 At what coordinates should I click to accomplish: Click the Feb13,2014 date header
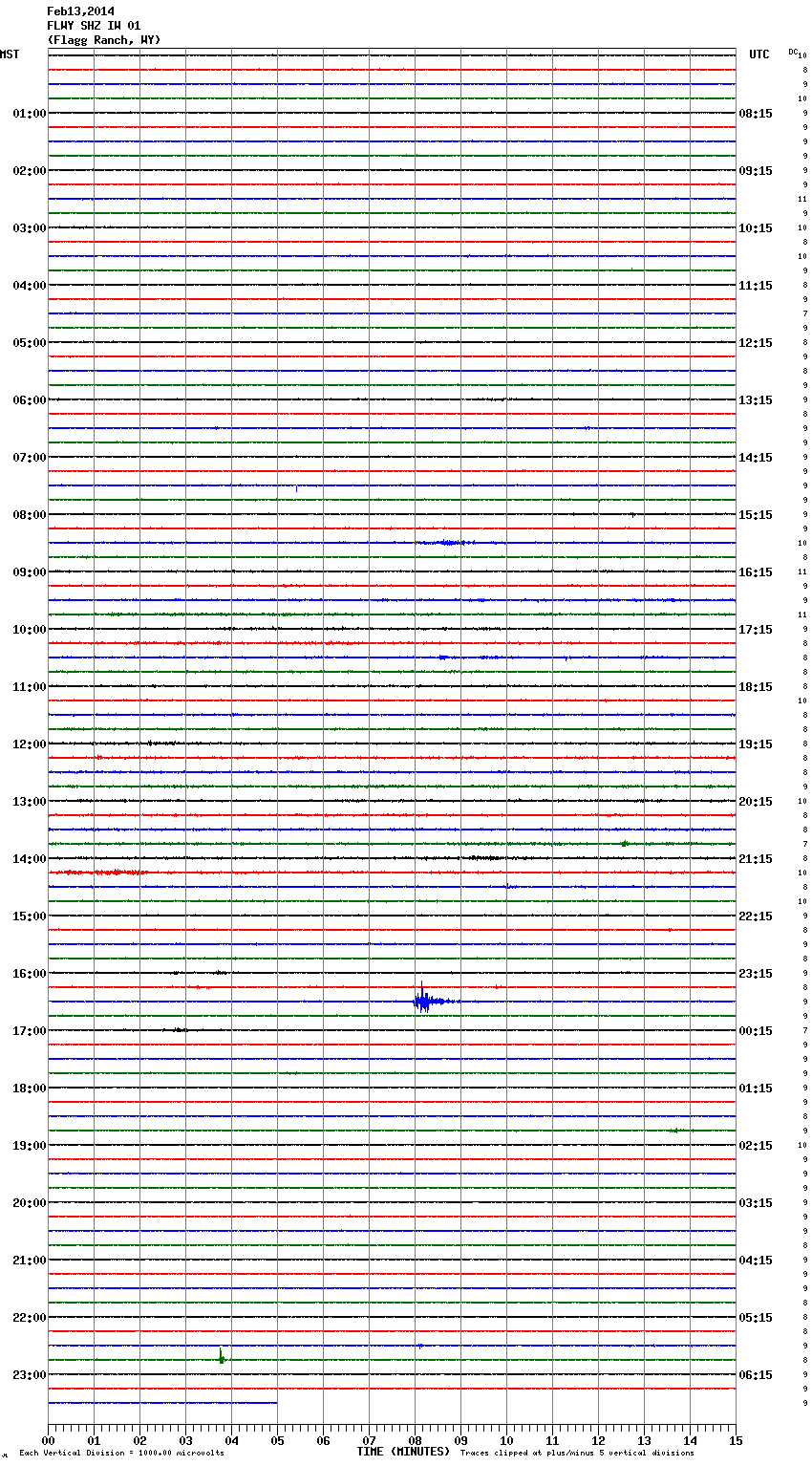click(x=80, y=11)
